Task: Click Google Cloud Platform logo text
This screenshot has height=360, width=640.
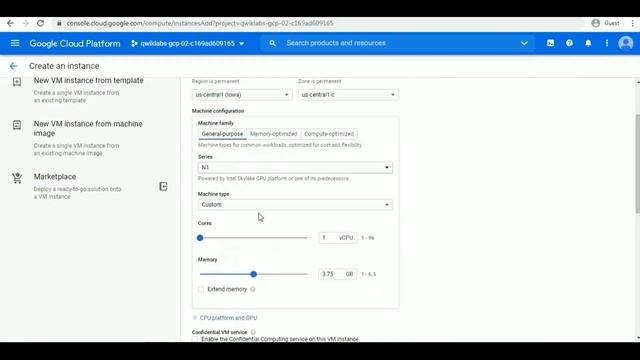Action: (x=75, y=43)
